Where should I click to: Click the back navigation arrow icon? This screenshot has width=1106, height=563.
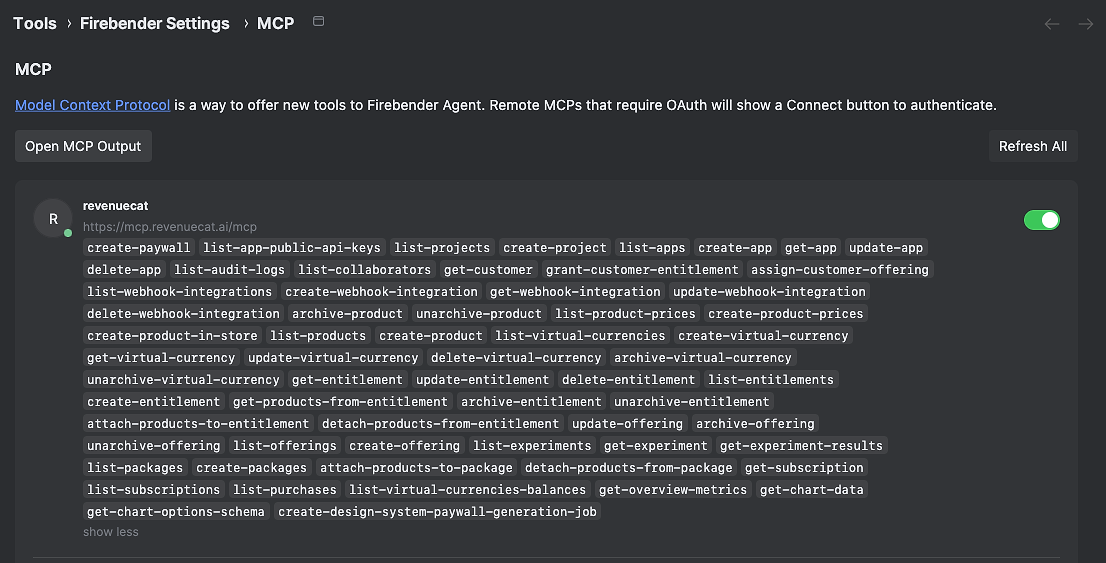[x=1052, y=24]
